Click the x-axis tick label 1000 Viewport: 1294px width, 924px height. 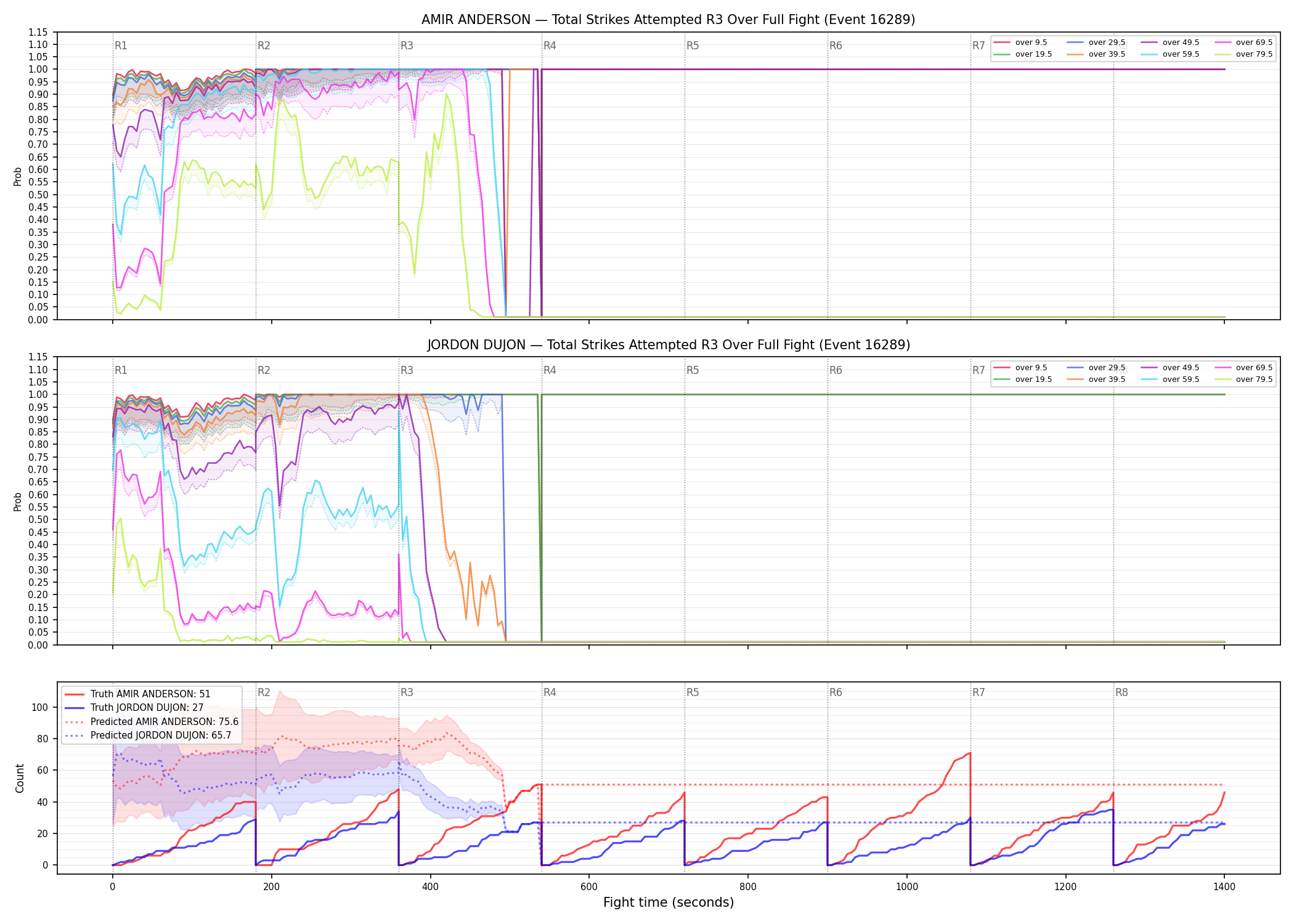pyautogui.click(x=907, y=887)
